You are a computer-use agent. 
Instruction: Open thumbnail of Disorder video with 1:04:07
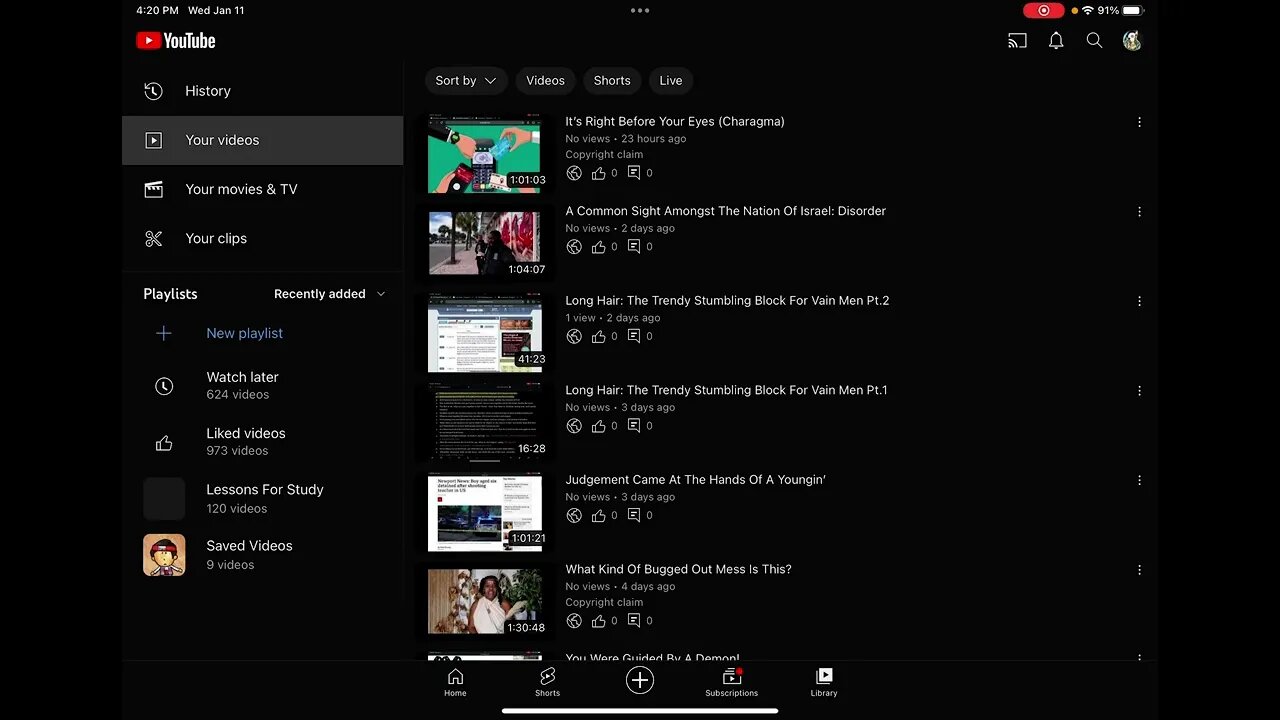click(x=485, y=243)
